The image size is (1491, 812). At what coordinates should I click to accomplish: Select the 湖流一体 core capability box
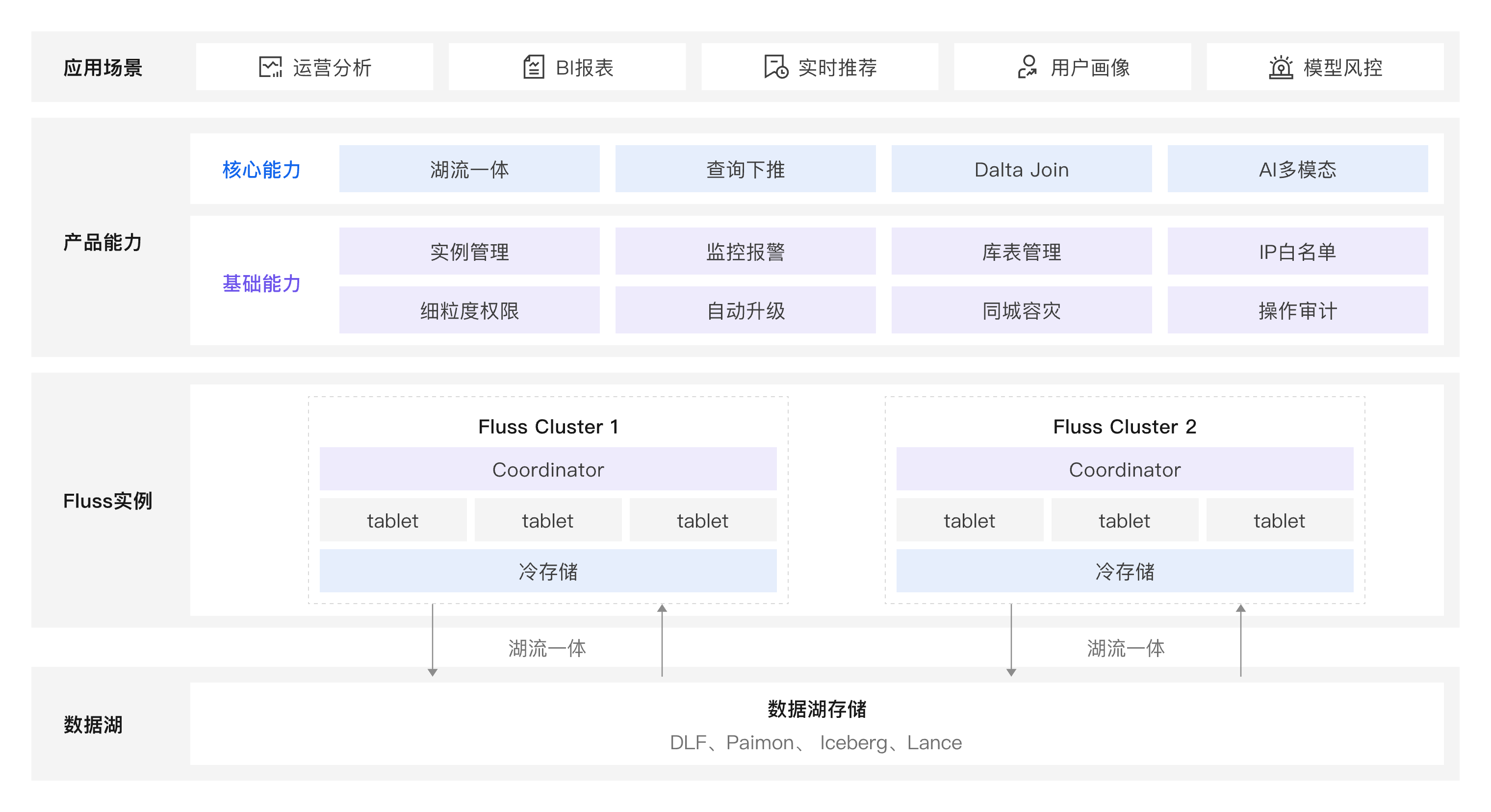click(469, 169)
